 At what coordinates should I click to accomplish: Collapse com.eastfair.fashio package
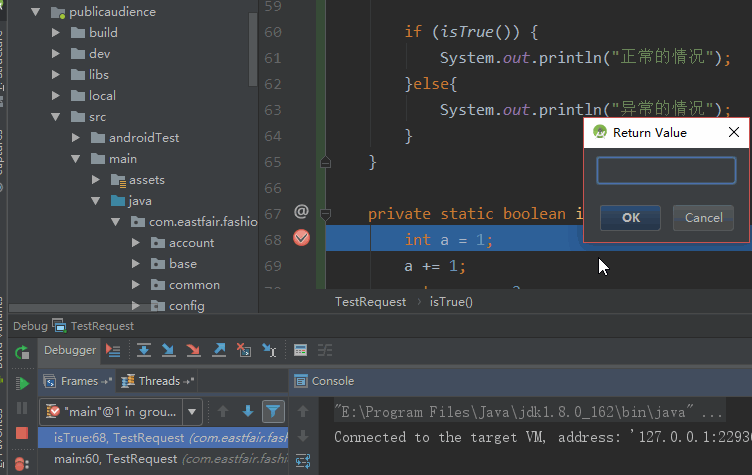pos(116,222)
